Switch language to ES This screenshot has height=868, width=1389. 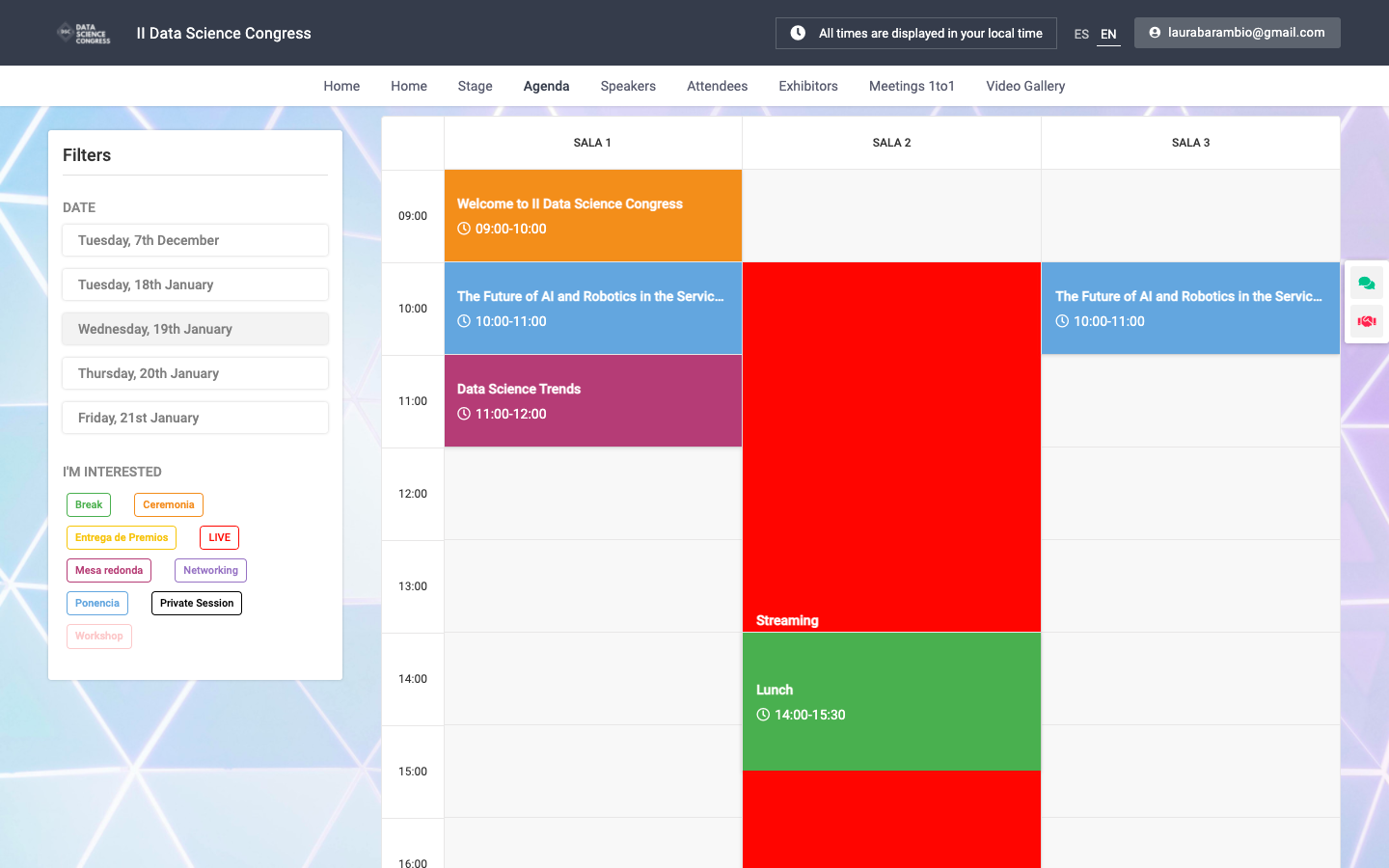[1081, 34]
